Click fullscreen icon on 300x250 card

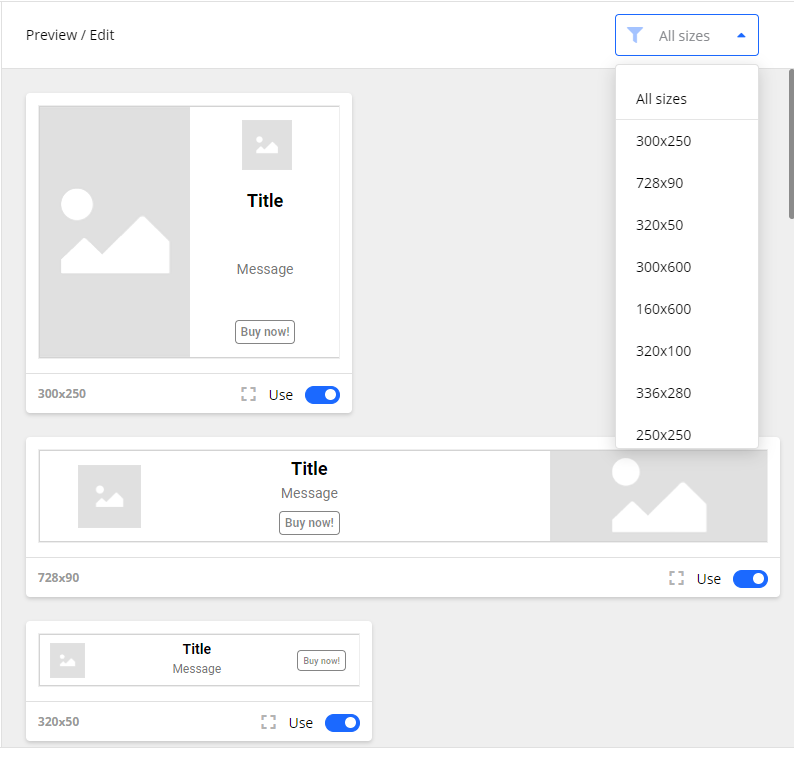[249, 394]
